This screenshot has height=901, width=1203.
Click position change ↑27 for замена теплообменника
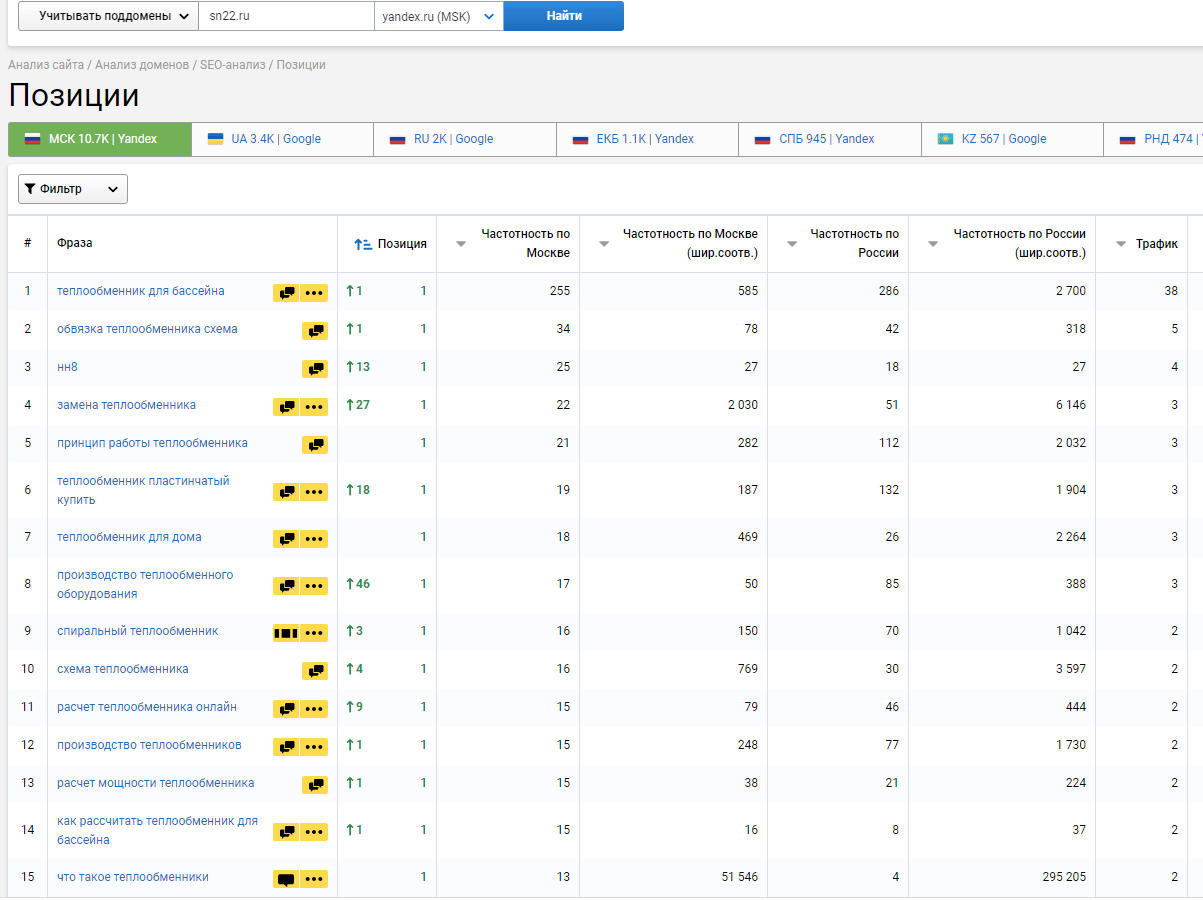pos(358,405)
